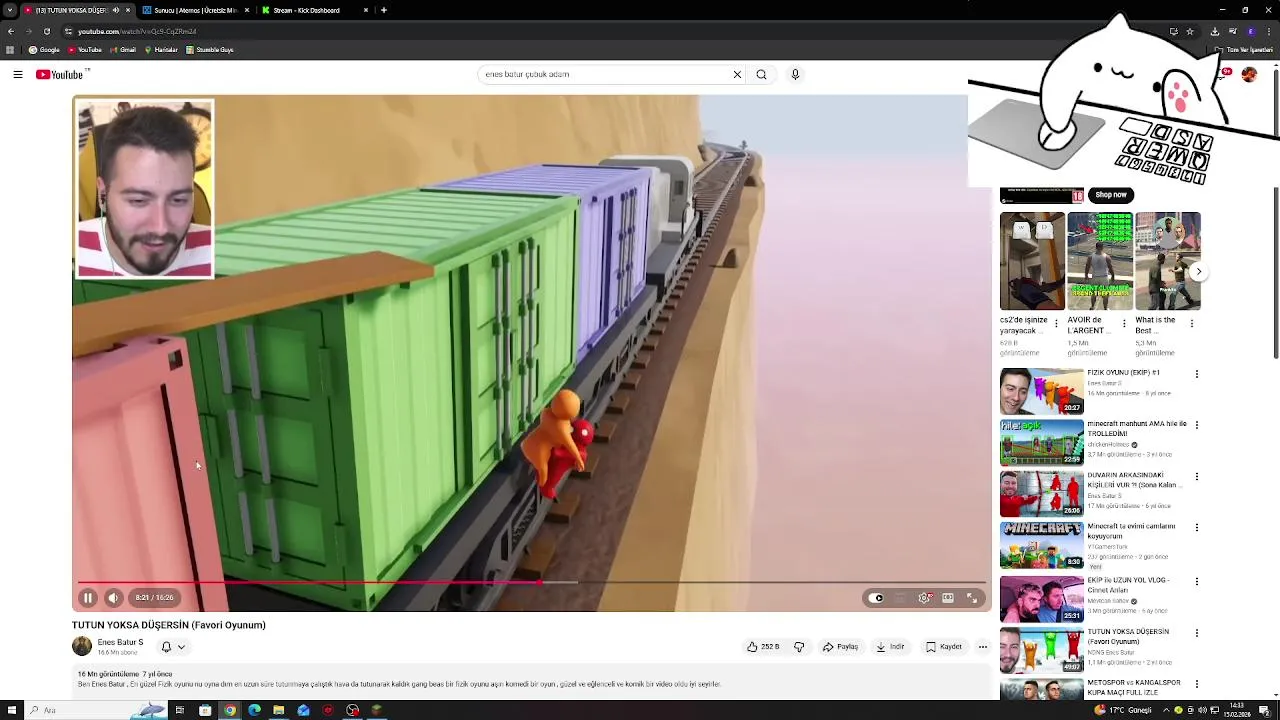
Task: Open Google bookmark
Action: (44, 50)
